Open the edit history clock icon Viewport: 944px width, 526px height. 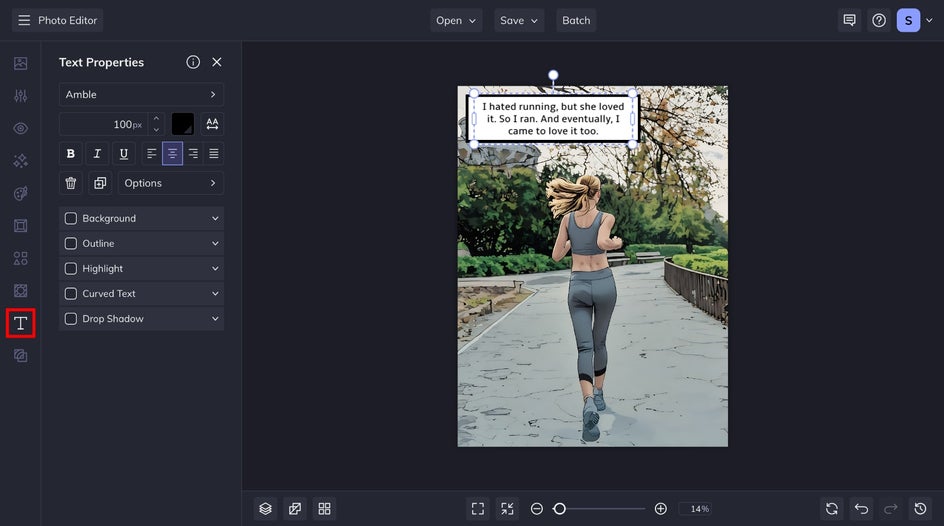click(x=921, y=509)
